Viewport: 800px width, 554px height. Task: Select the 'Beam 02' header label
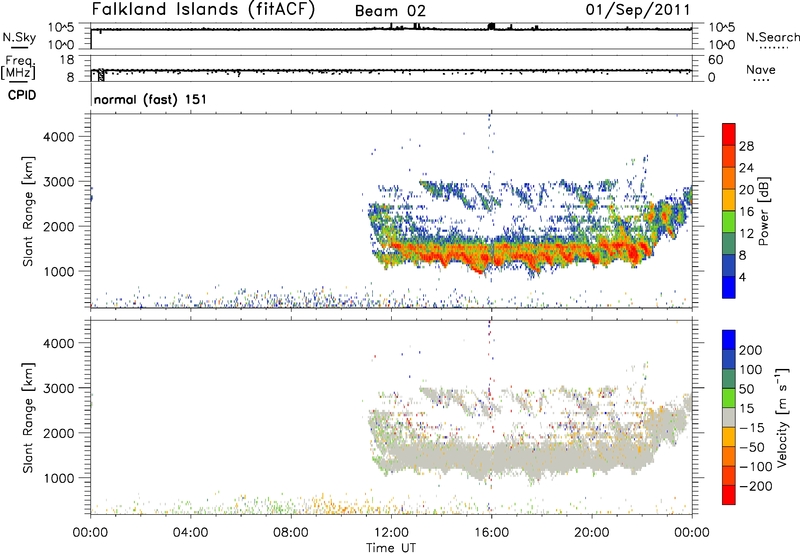pyautogui.click(x=390, y=11)
